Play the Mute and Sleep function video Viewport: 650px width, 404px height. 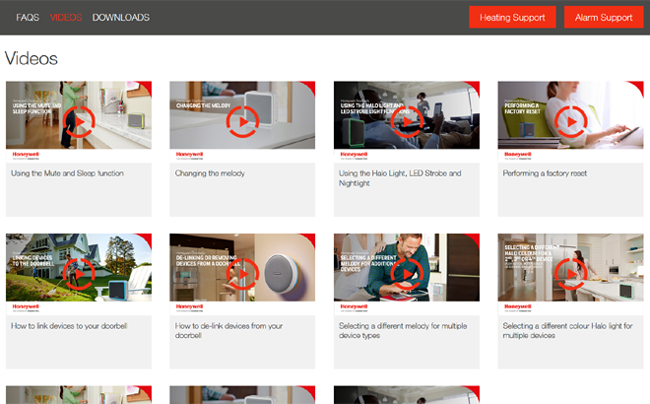[x=79, y=122]
